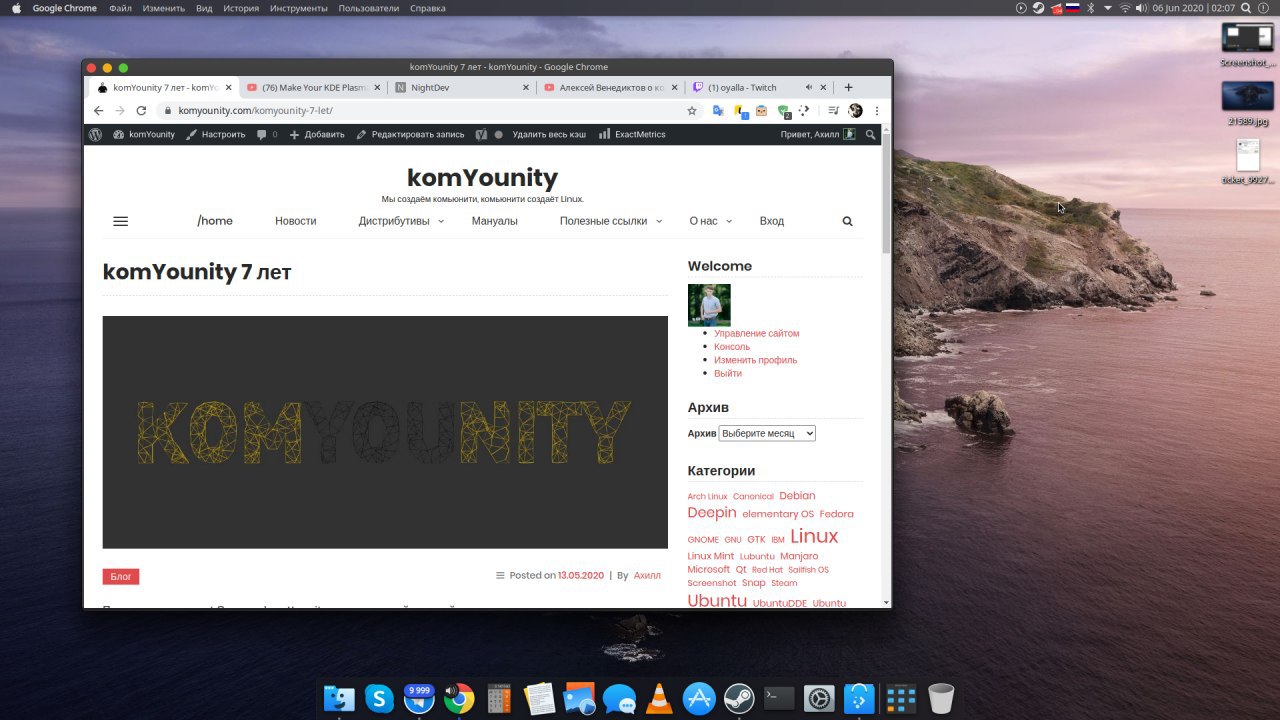Launch VLC media player from dock
The image size is (1280, 720).
(x=659, y=698)
